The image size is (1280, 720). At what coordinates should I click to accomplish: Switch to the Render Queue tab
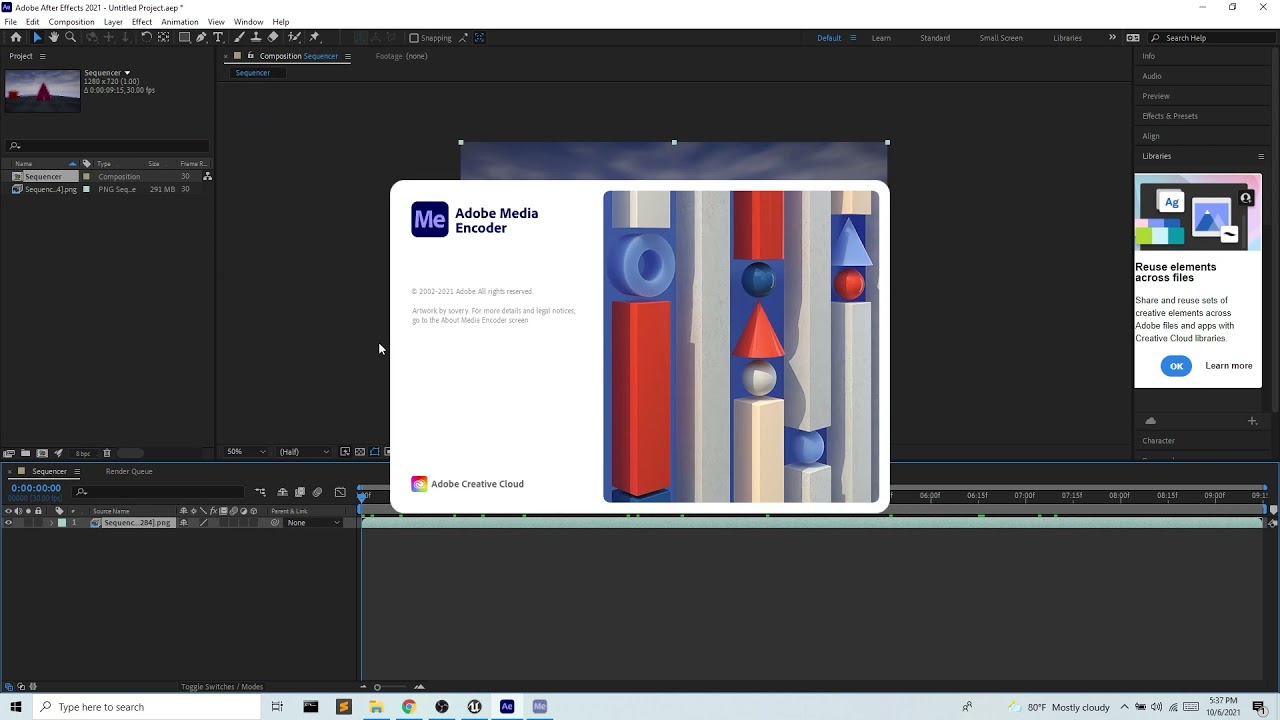point(129,471)
